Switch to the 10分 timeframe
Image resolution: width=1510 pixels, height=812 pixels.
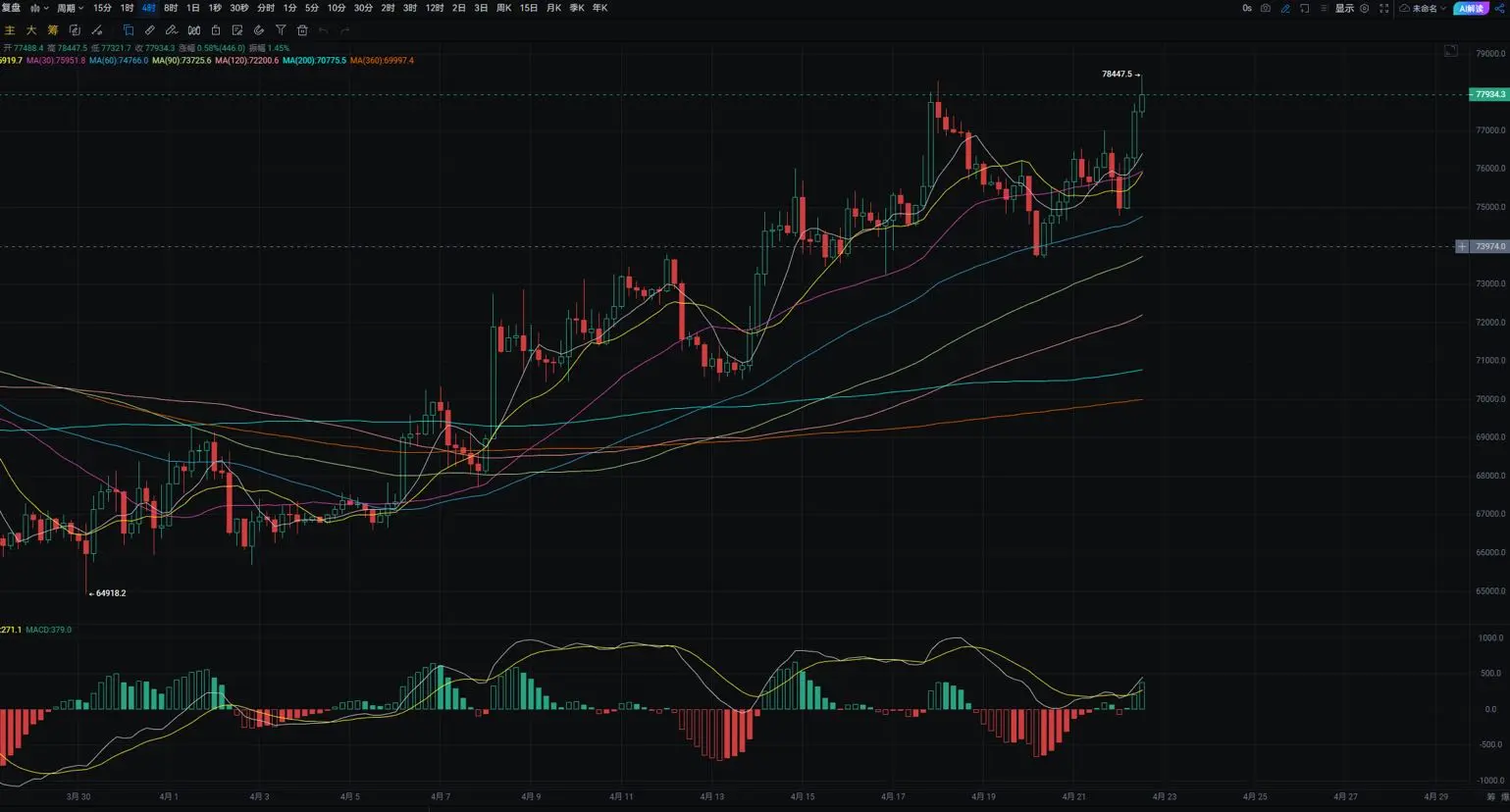click(x=337, y=8)
